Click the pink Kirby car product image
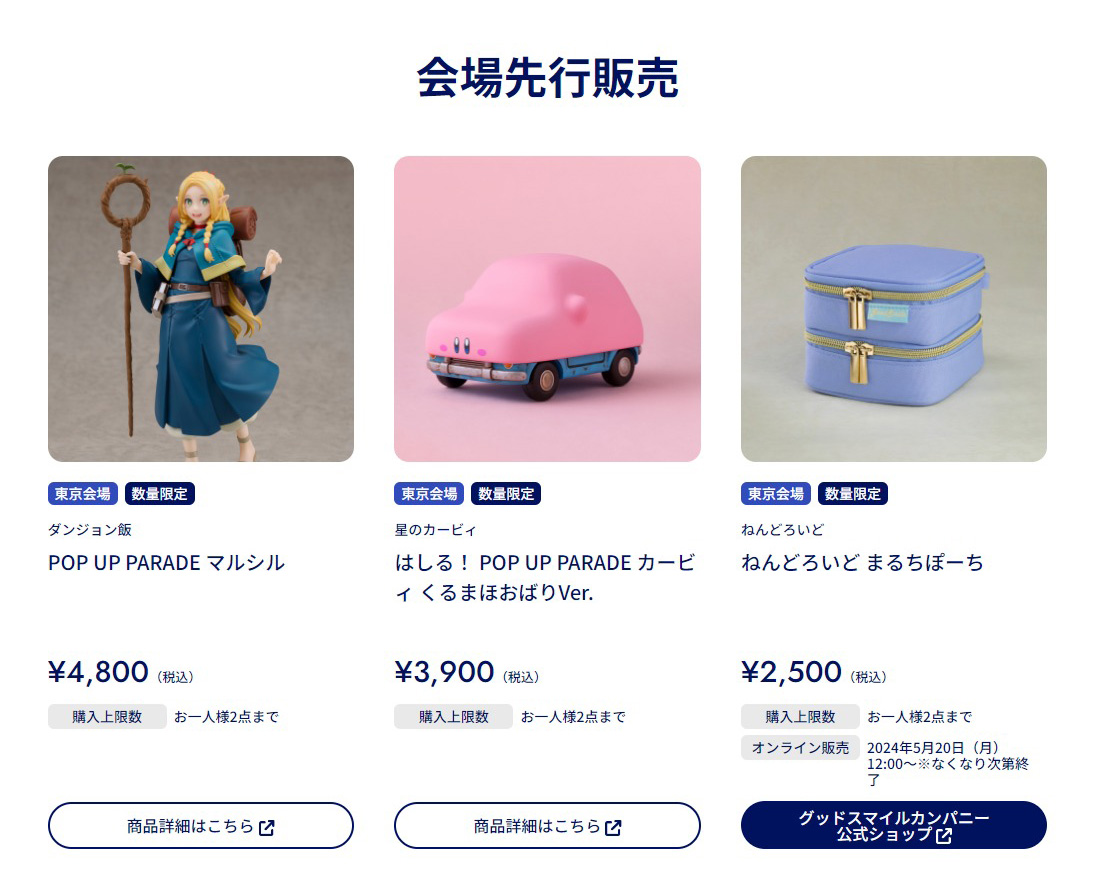The width and height of the screenshot is (1118, 882). [547, 309]
